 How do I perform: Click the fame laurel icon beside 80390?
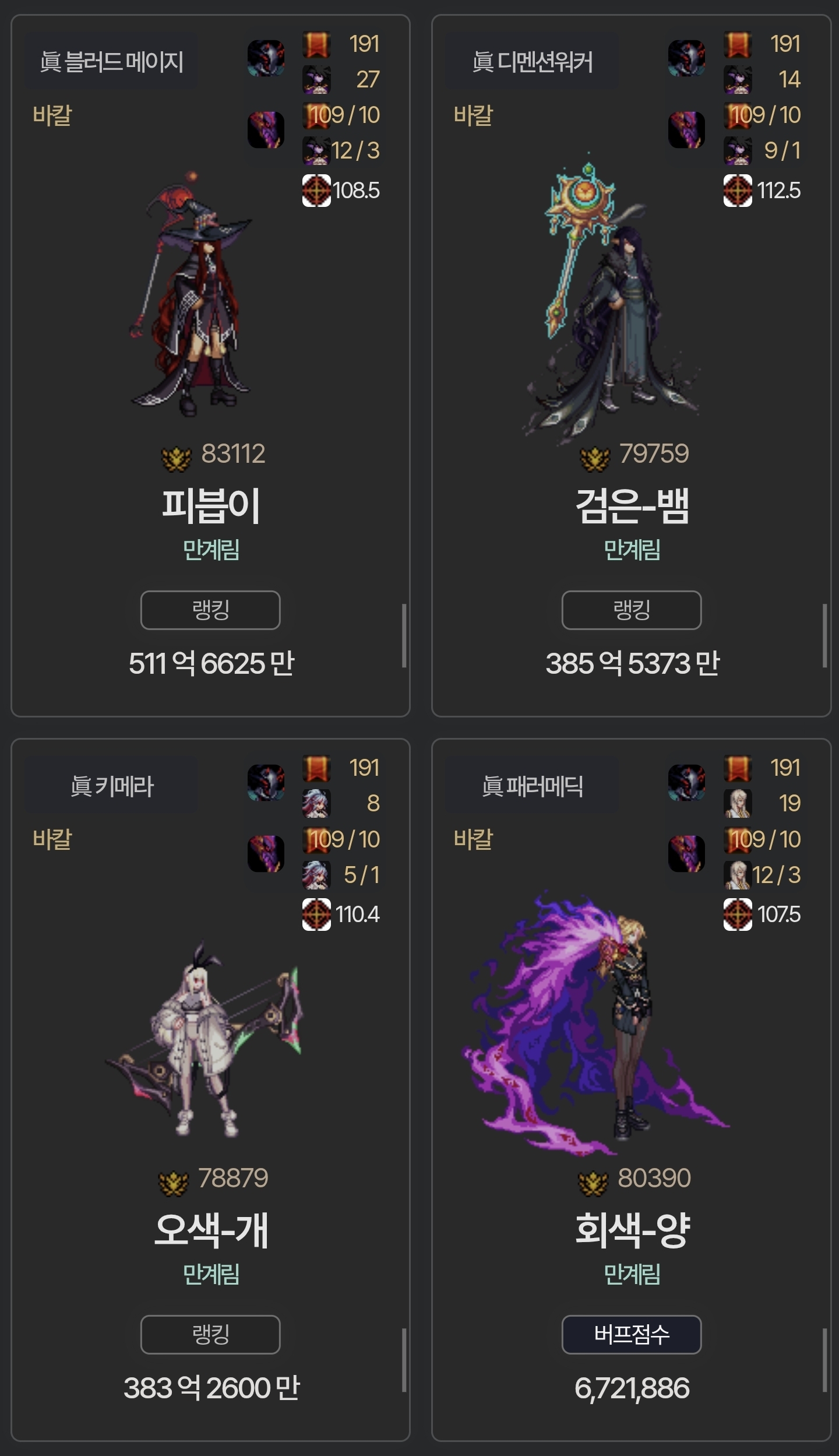593,1183
